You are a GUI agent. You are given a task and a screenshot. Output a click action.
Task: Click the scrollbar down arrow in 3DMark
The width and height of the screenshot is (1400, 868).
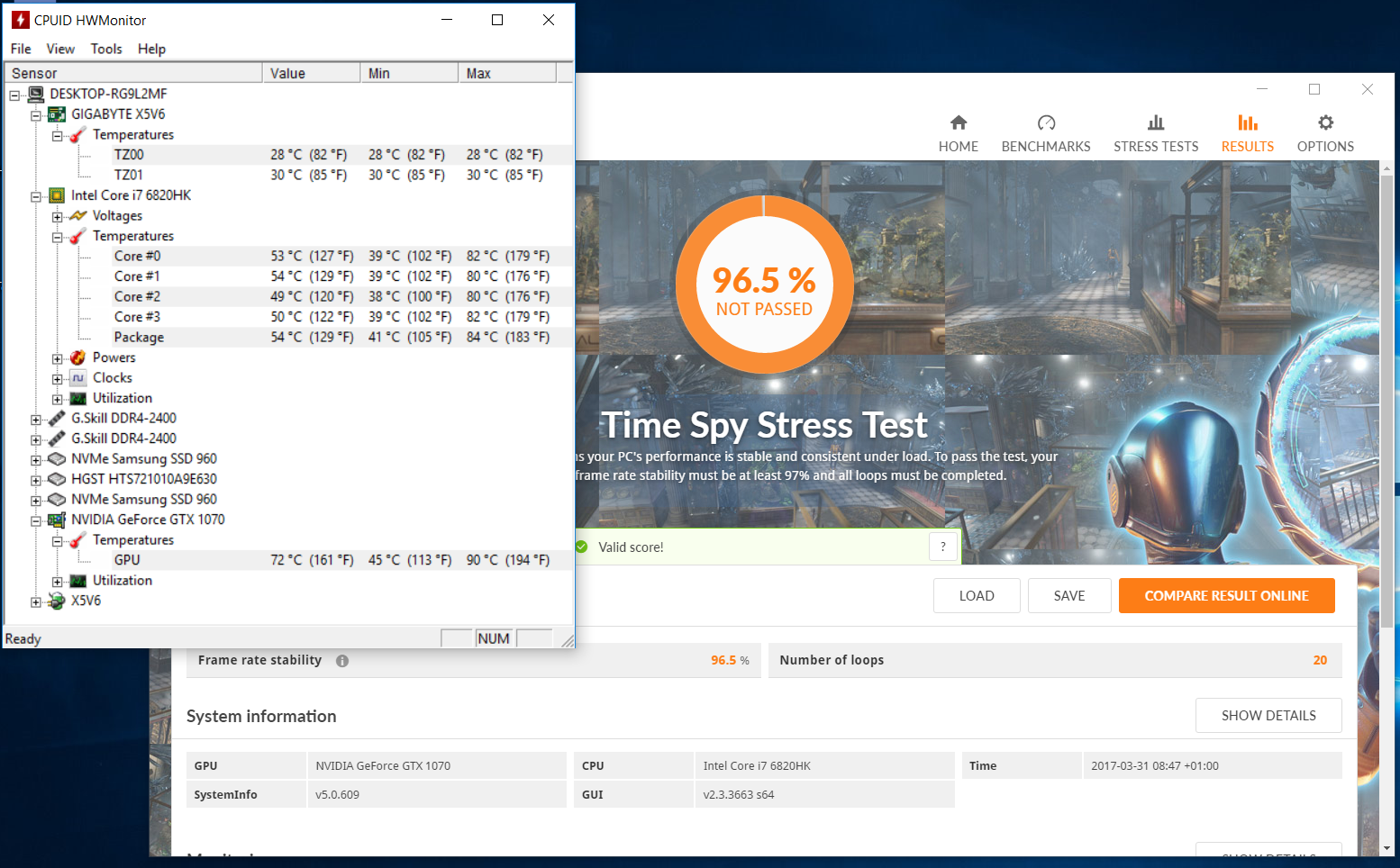pyautogui.click(x=1386, y=848)
